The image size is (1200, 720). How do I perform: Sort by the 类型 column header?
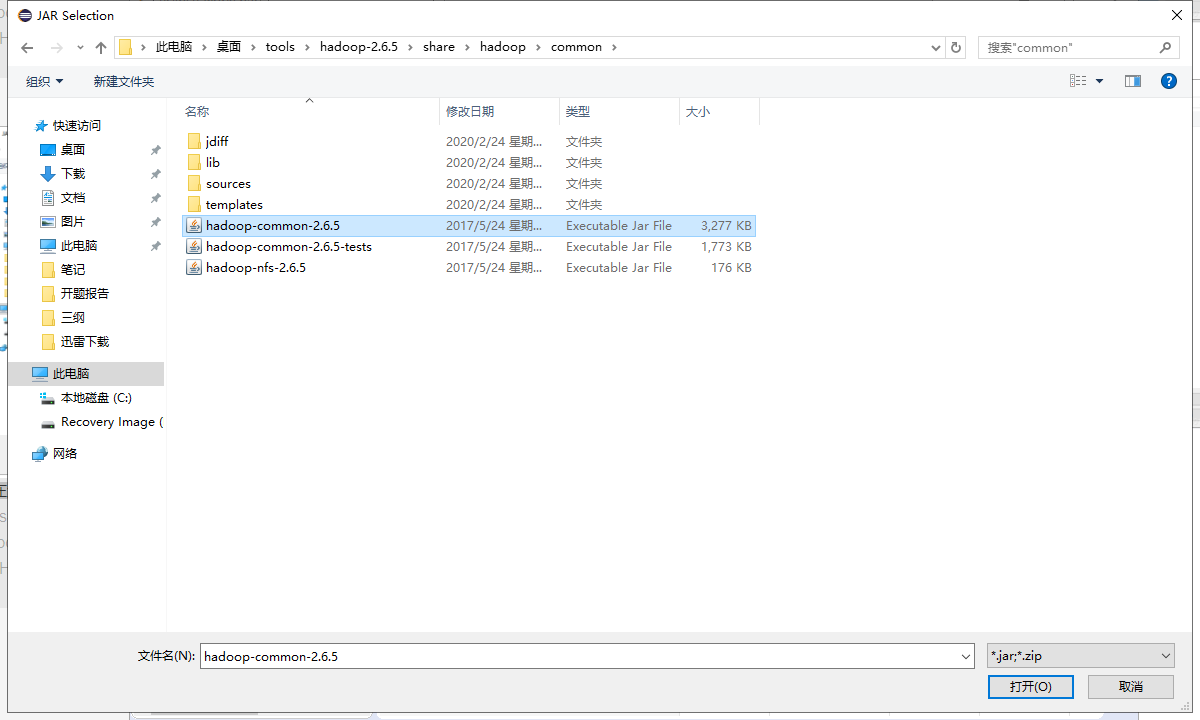coord(619,111)
